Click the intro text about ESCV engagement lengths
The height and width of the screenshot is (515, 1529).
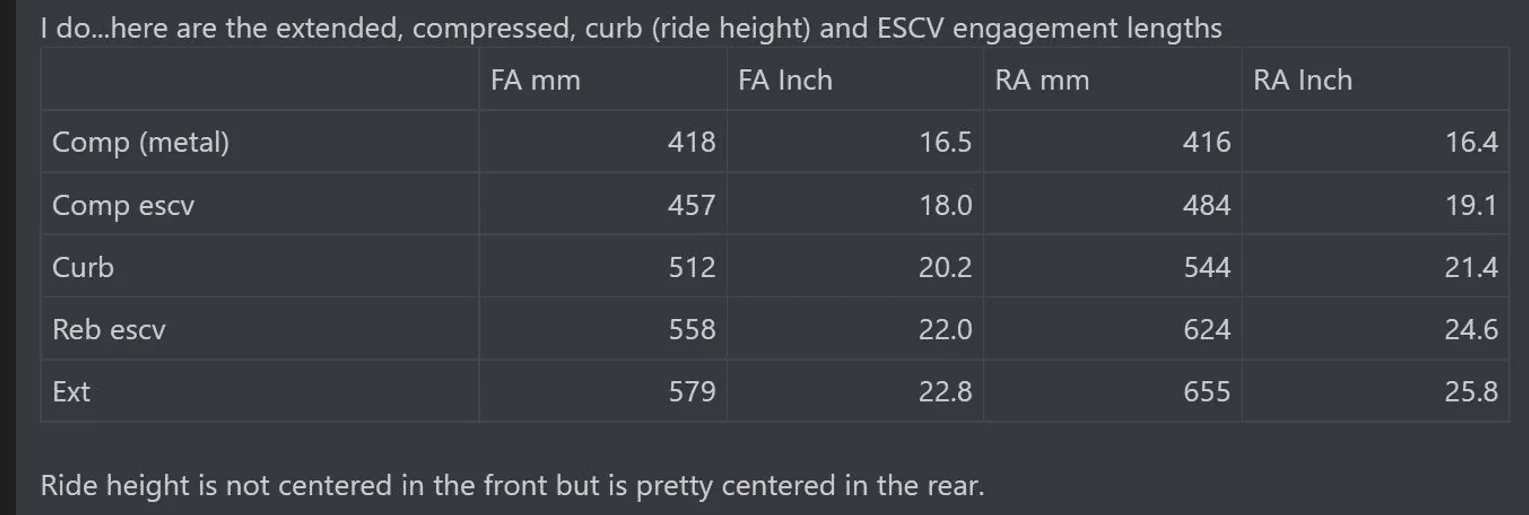click(631, 27)
